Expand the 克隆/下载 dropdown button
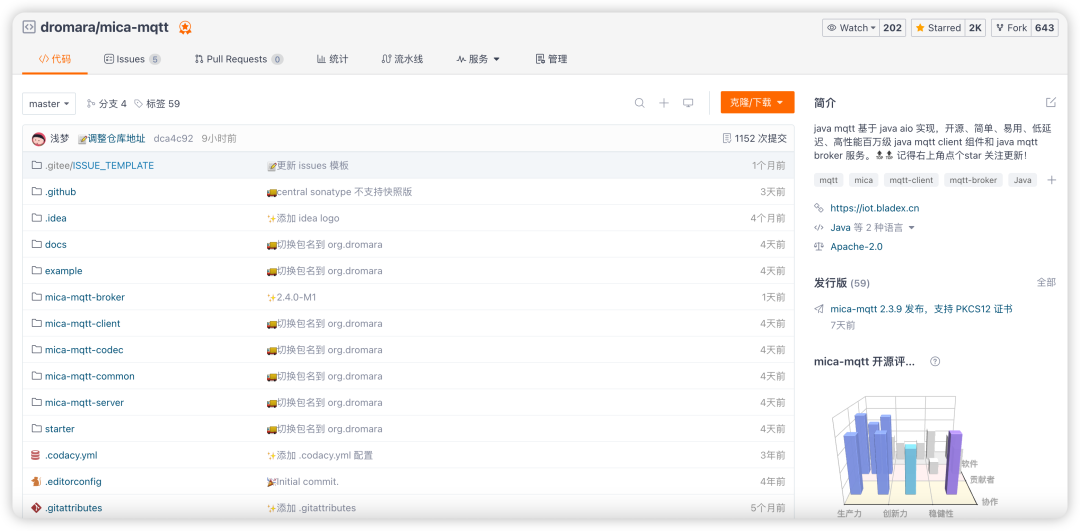The width and height of the screenshot is (1080, 531). (x=757, y=103)
